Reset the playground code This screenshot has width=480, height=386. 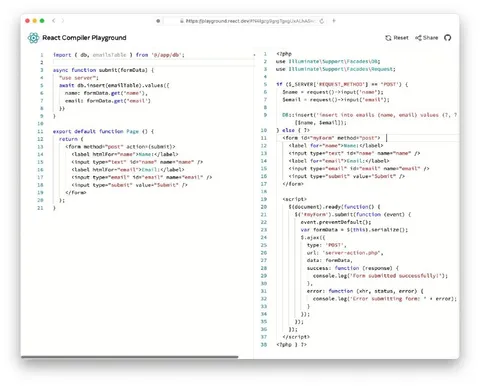[x=397, y=38]
